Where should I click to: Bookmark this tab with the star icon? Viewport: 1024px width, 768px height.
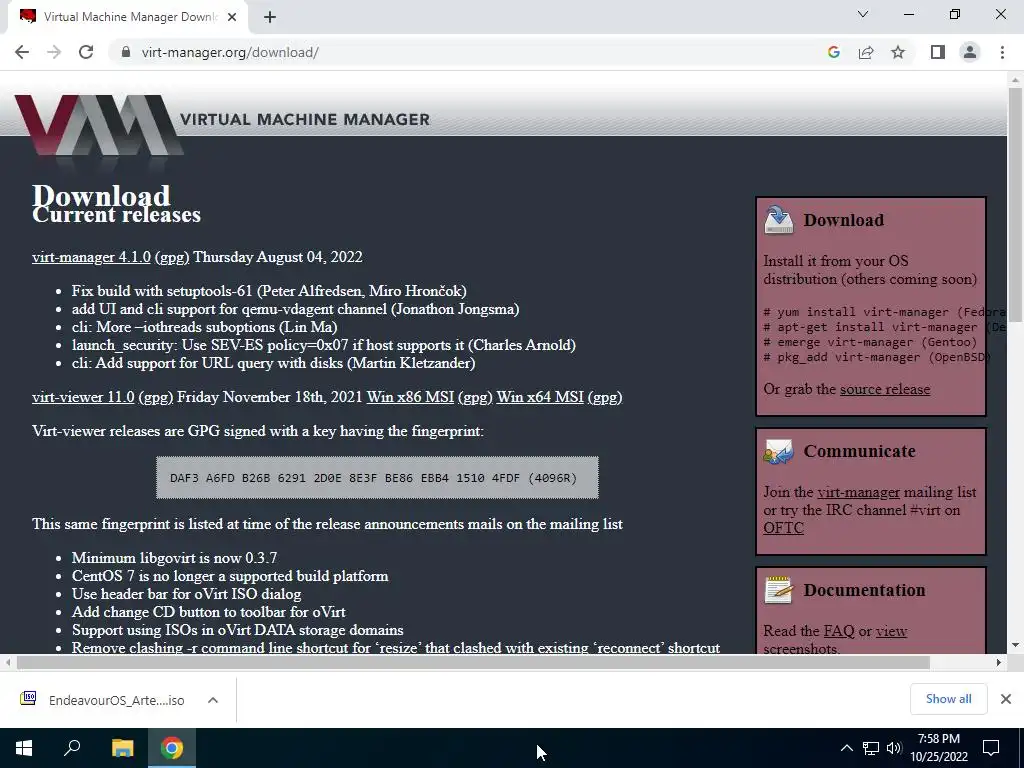(x=898, y=52)
